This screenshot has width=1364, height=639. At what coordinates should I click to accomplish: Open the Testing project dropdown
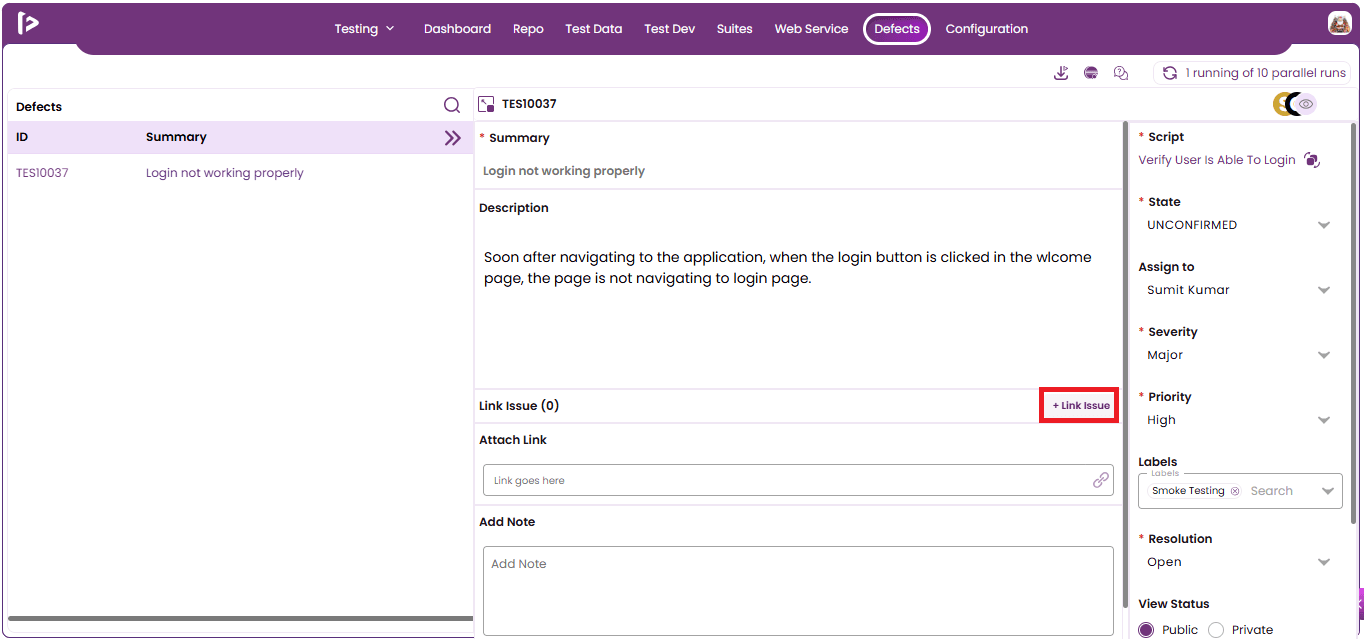pos(364,29)
